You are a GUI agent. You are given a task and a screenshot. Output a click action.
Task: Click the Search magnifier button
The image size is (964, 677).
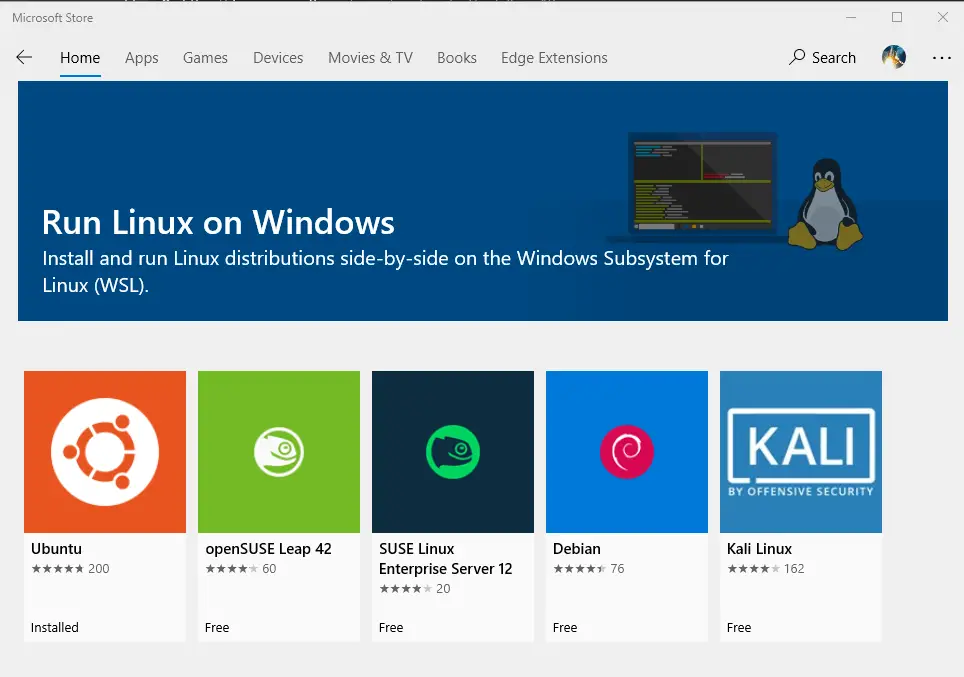tap(822, 57)
